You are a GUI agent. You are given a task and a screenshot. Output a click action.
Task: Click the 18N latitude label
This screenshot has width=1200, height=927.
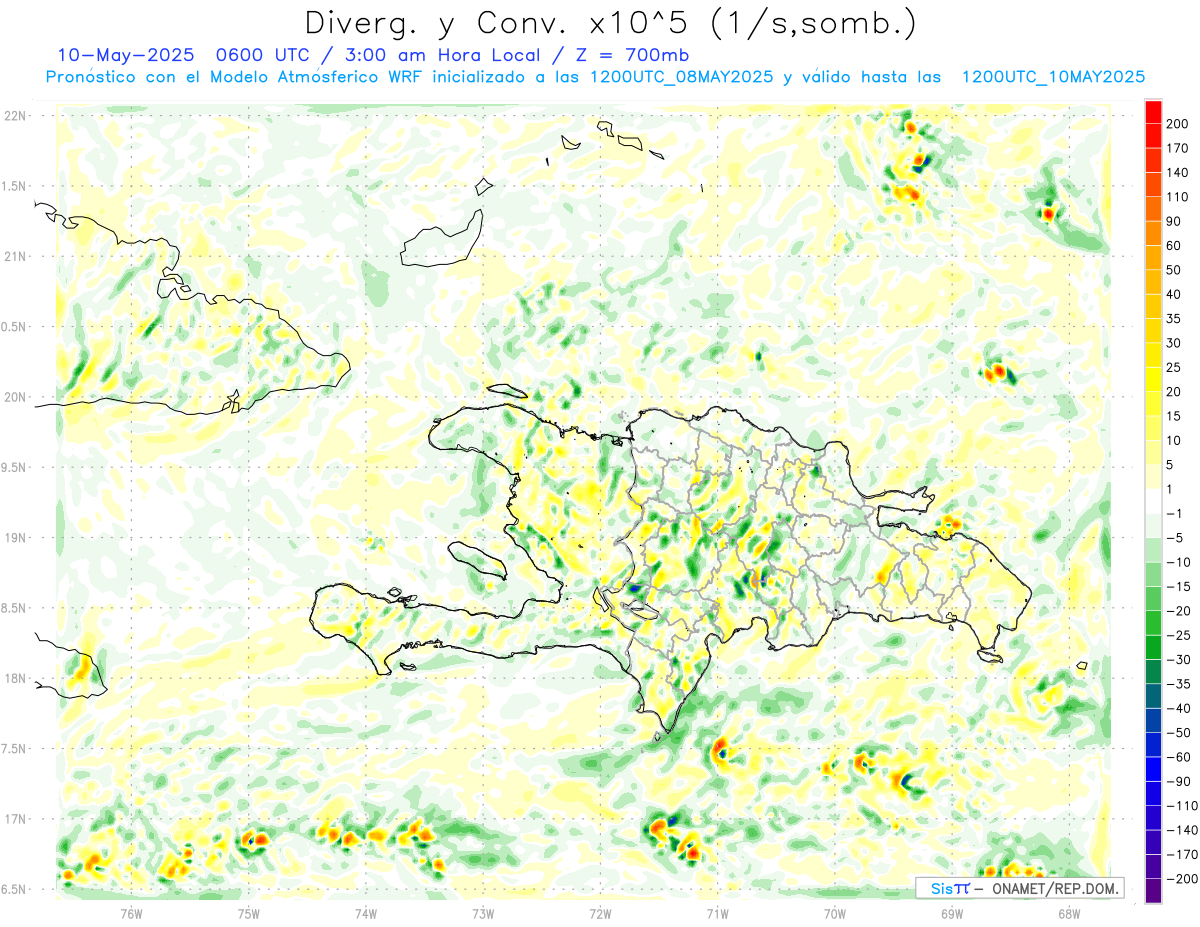pyautogui.click(x=15, y=678)
